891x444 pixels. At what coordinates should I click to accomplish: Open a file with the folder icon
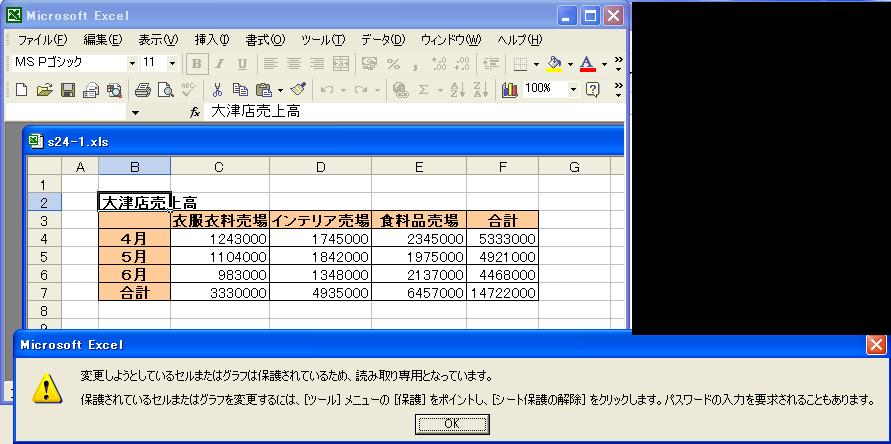[44, 89]
